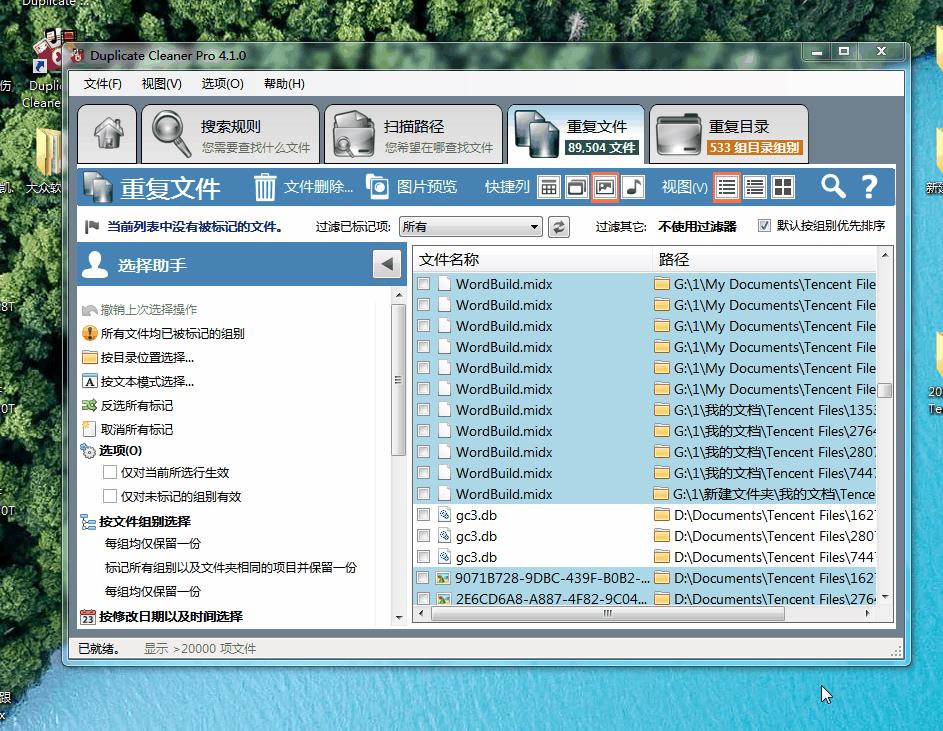Select the music note quick column icon
Viewport: 943px width, 731px height.
point(633,188)
